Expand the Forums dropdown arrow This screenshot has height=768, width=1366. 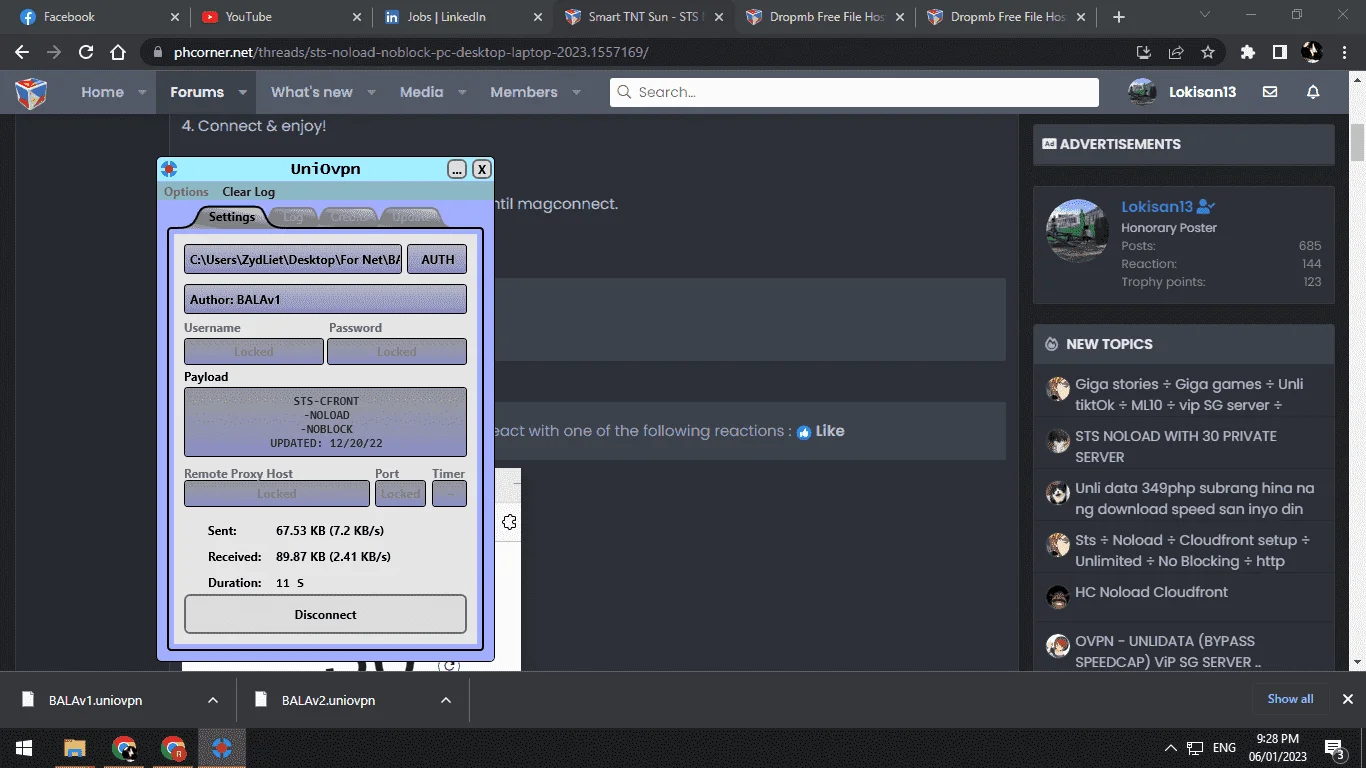pyautogui.click(x=242, y=92)
